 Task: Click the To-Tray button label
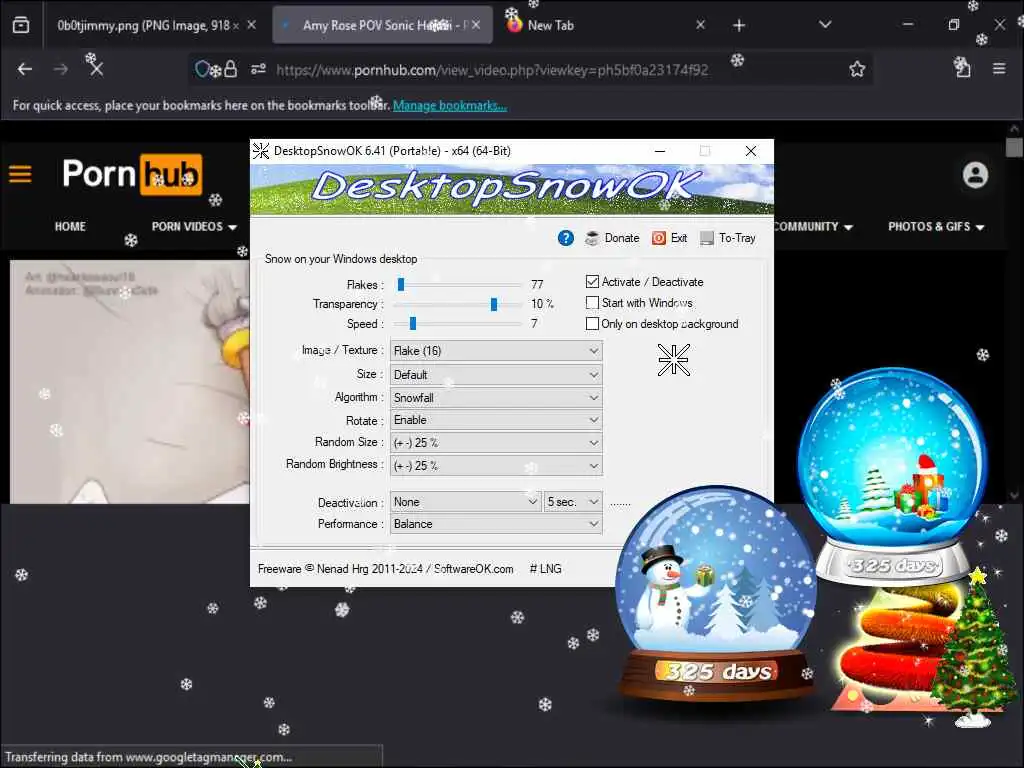coord(737,238)
